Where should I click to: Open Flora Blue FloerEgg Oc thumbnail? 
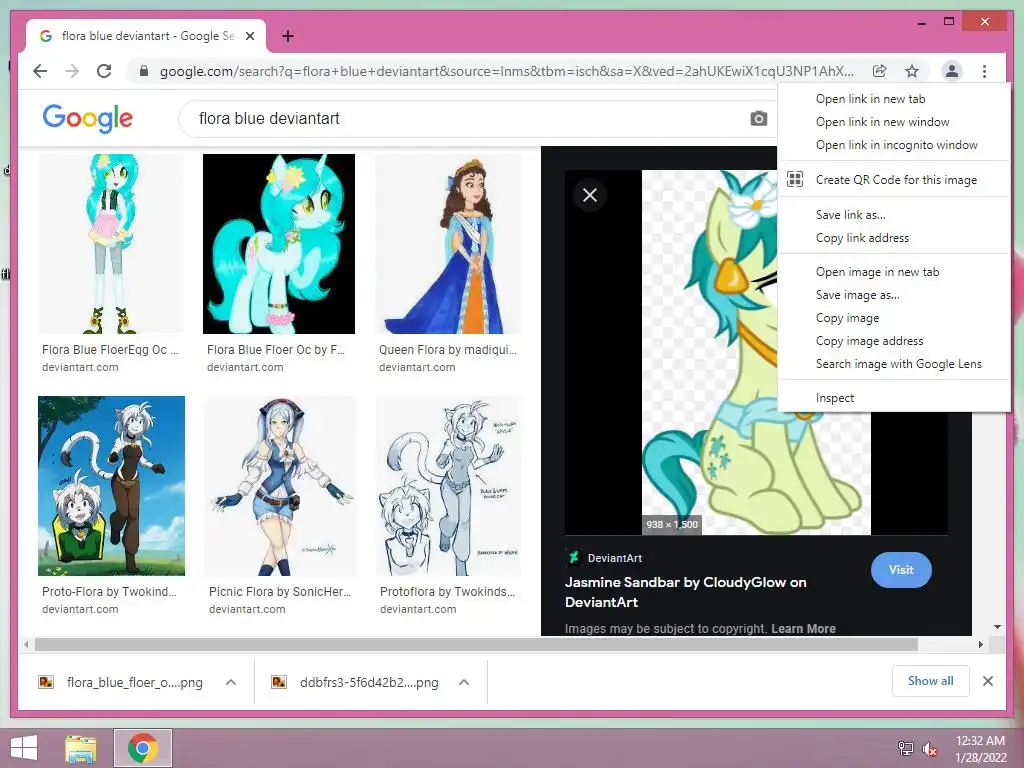point(111,244)
